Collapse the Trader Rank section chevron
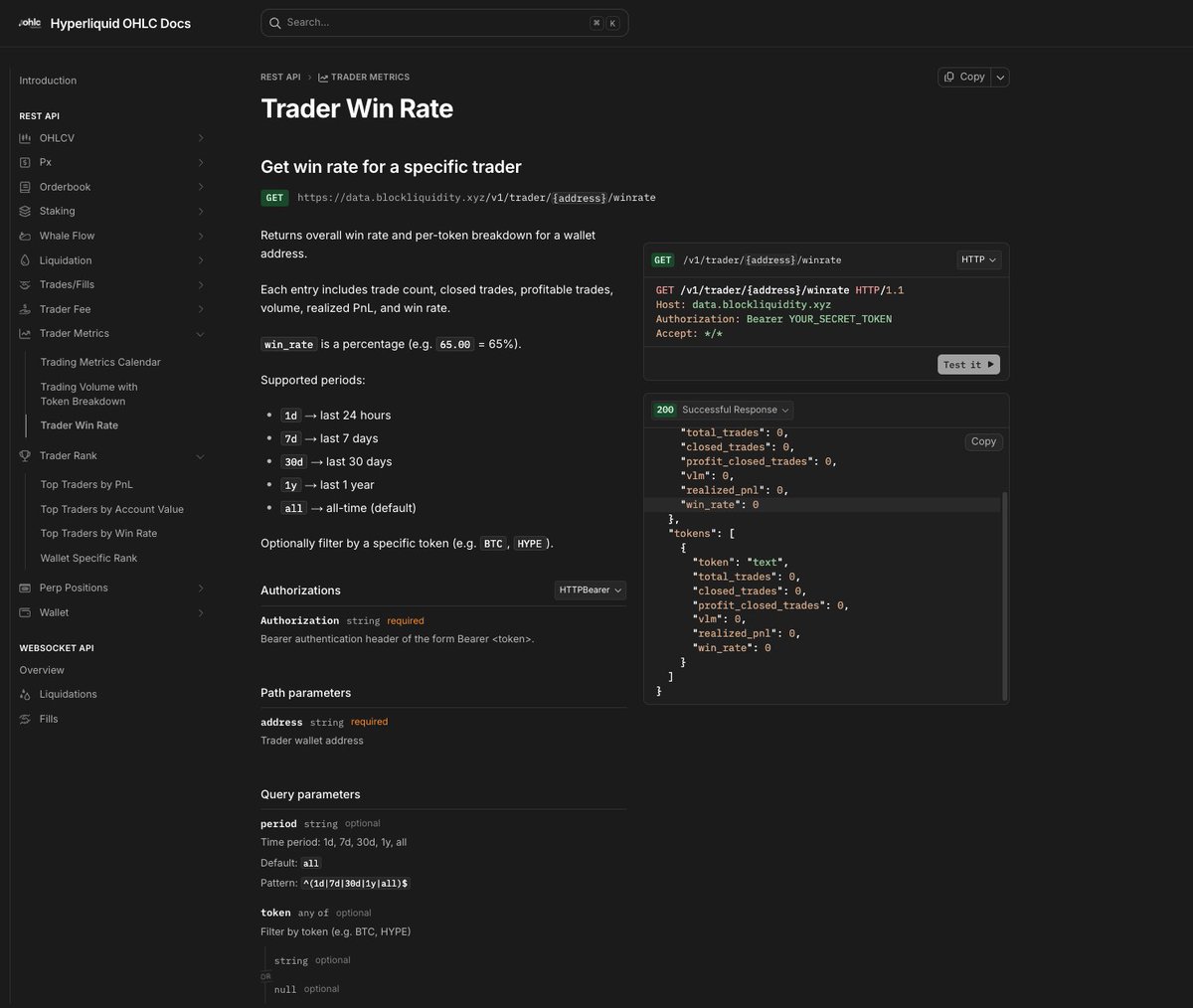 click(x=201, y=456)
